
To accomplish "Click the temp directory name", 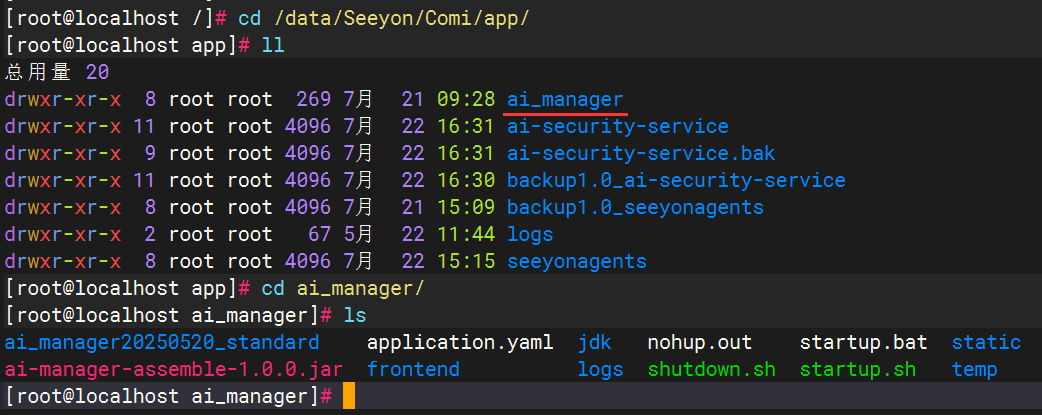I will 974,370.
